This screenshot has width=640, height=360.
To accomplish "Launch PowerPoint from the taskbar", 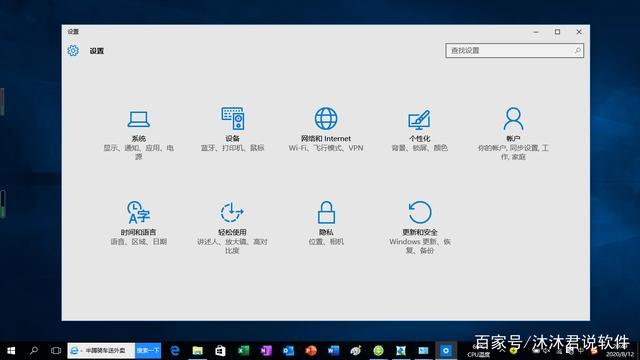I will (311, 351).
